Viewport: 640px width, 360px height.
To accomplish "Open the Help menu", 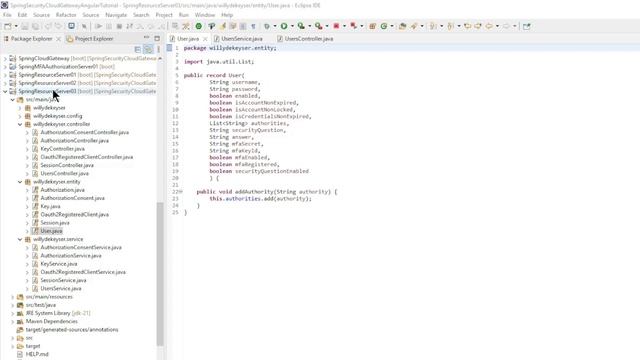I will coord(227,15).
